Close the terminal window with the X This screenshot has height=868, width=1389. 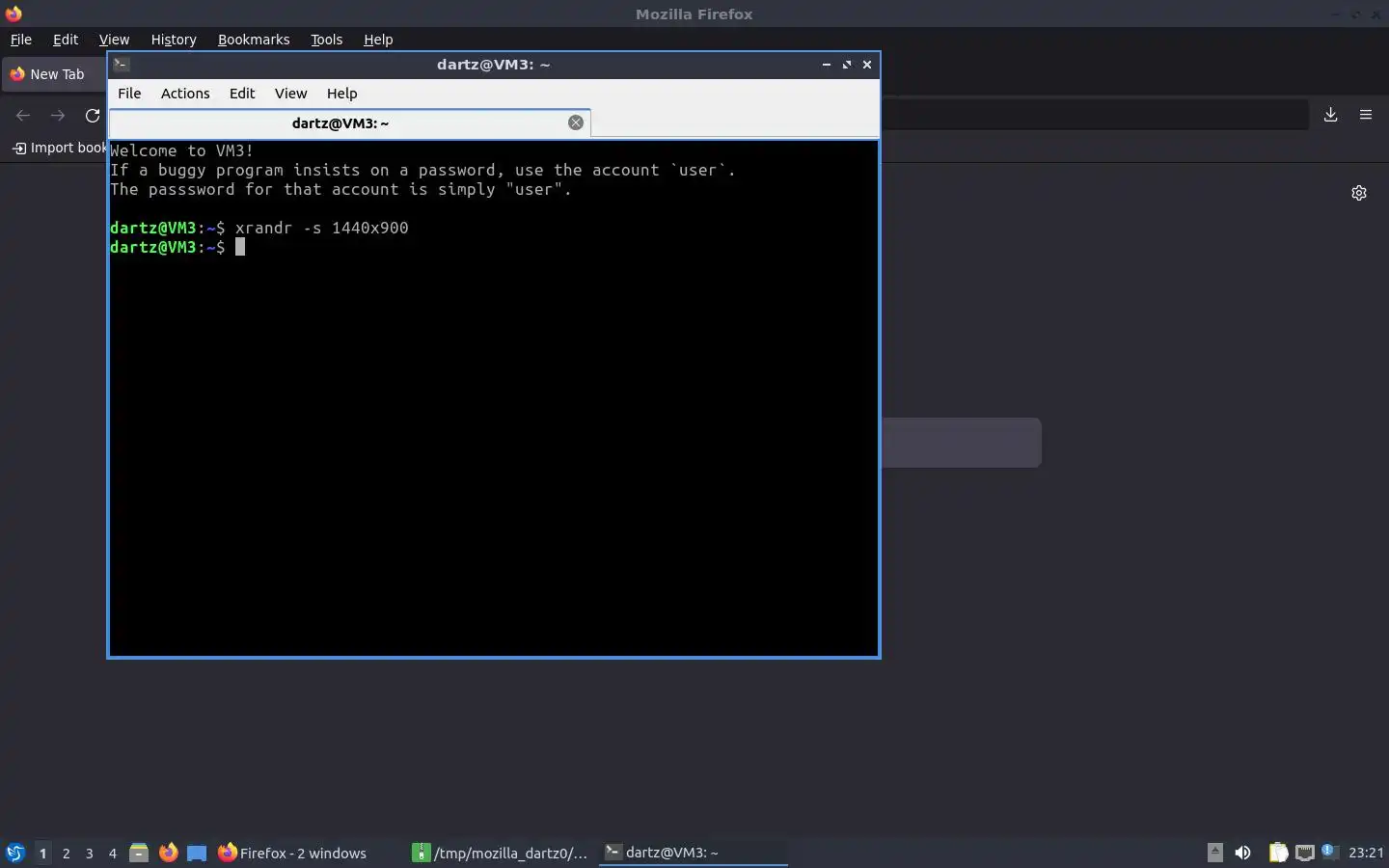(x=867, y=65)
